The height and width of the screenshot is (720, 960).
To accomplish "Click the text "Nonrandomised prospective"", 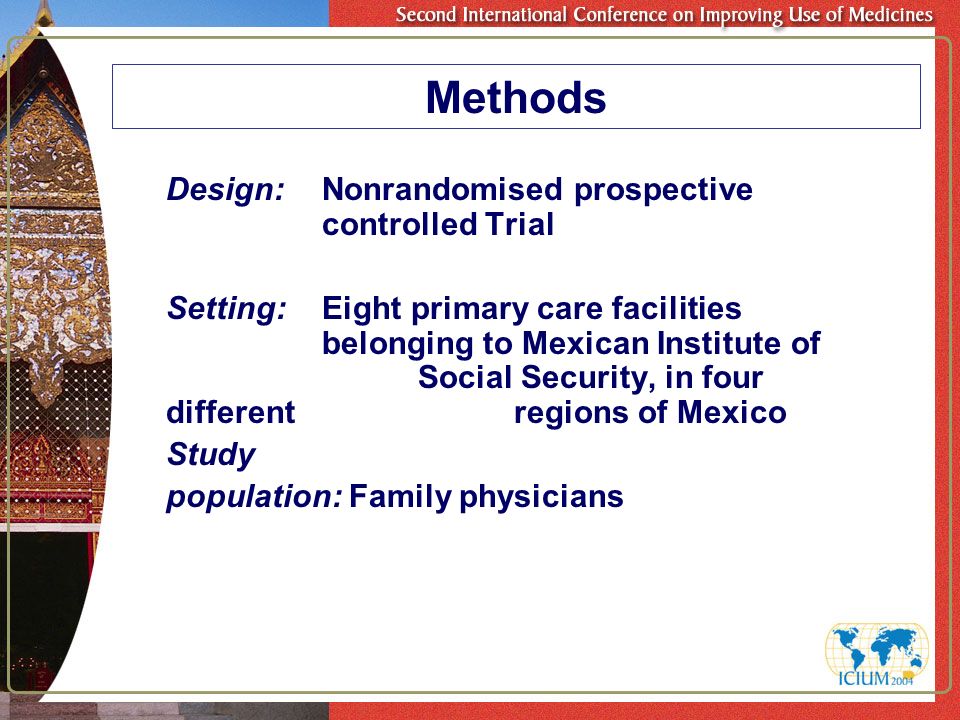I will click(537, 190).
